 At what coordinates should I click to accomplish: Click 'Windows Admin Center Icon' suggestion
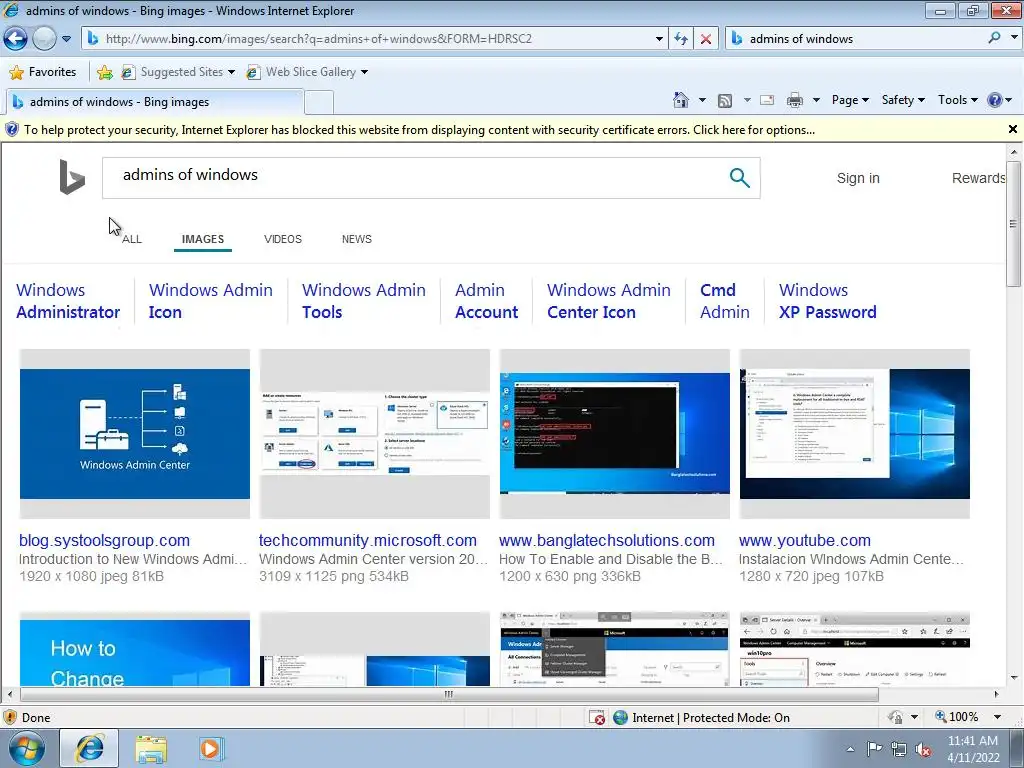(609, 301)
